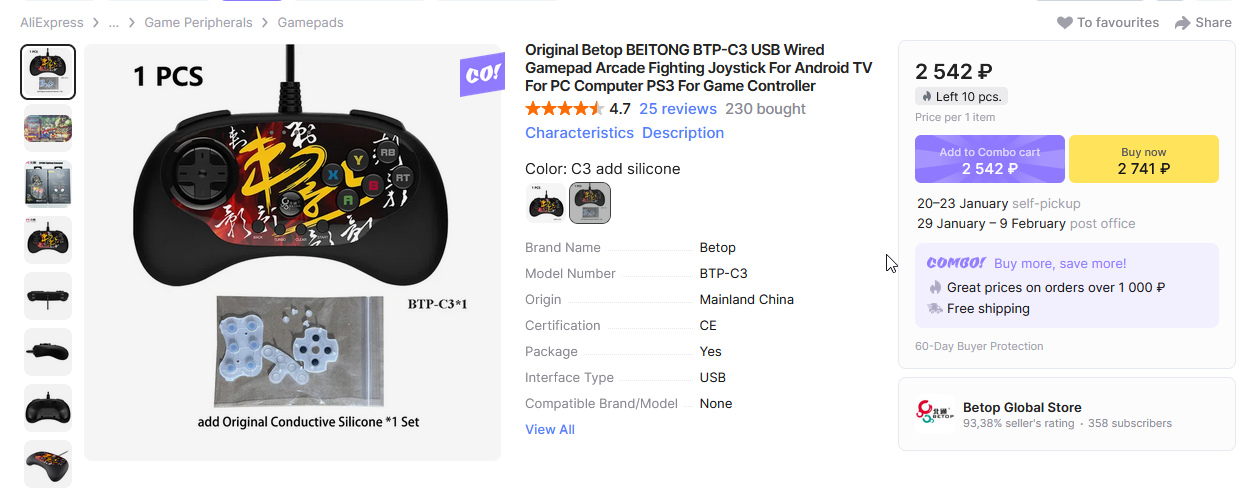Select the first color variant swatch
The width and height of the screenshot is (1245, 504).
546,204
